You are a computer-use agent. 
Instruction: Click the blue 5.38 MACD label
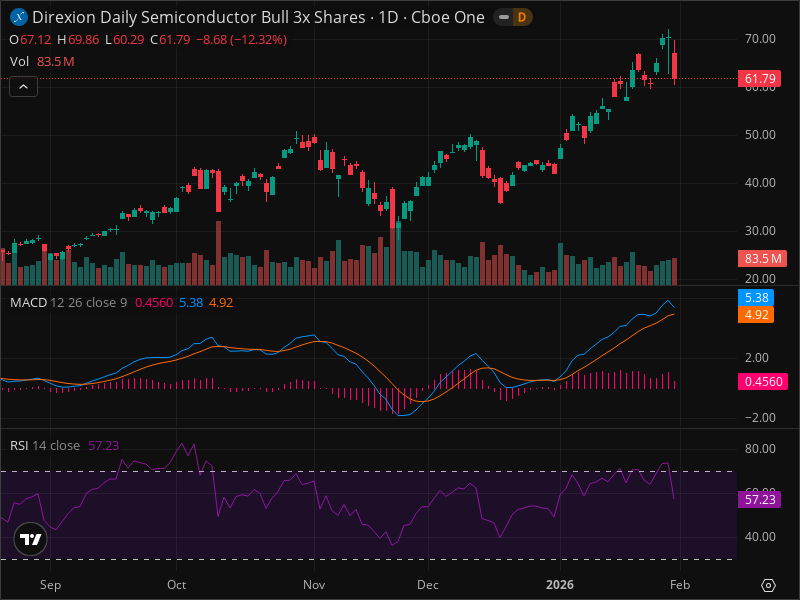point(756,297)
